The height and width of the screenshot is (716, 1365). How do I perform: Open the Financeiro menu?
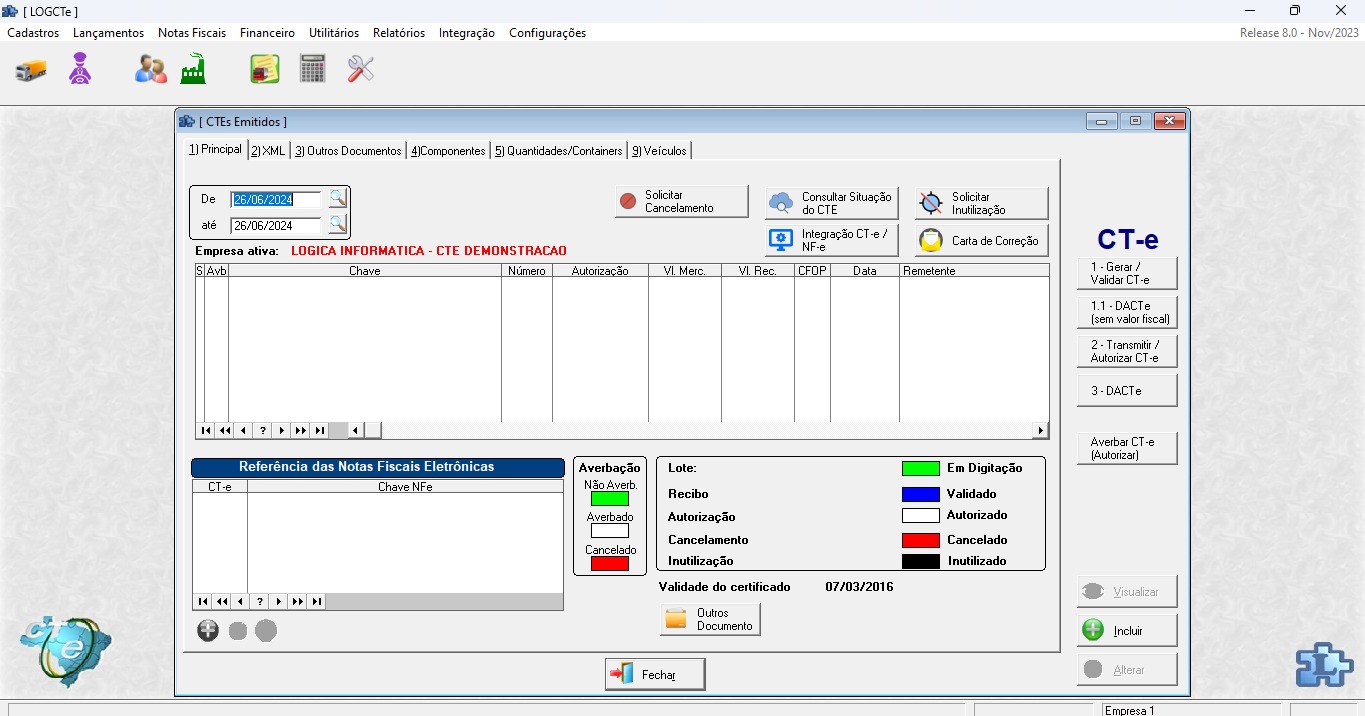(x=267, y=33)
